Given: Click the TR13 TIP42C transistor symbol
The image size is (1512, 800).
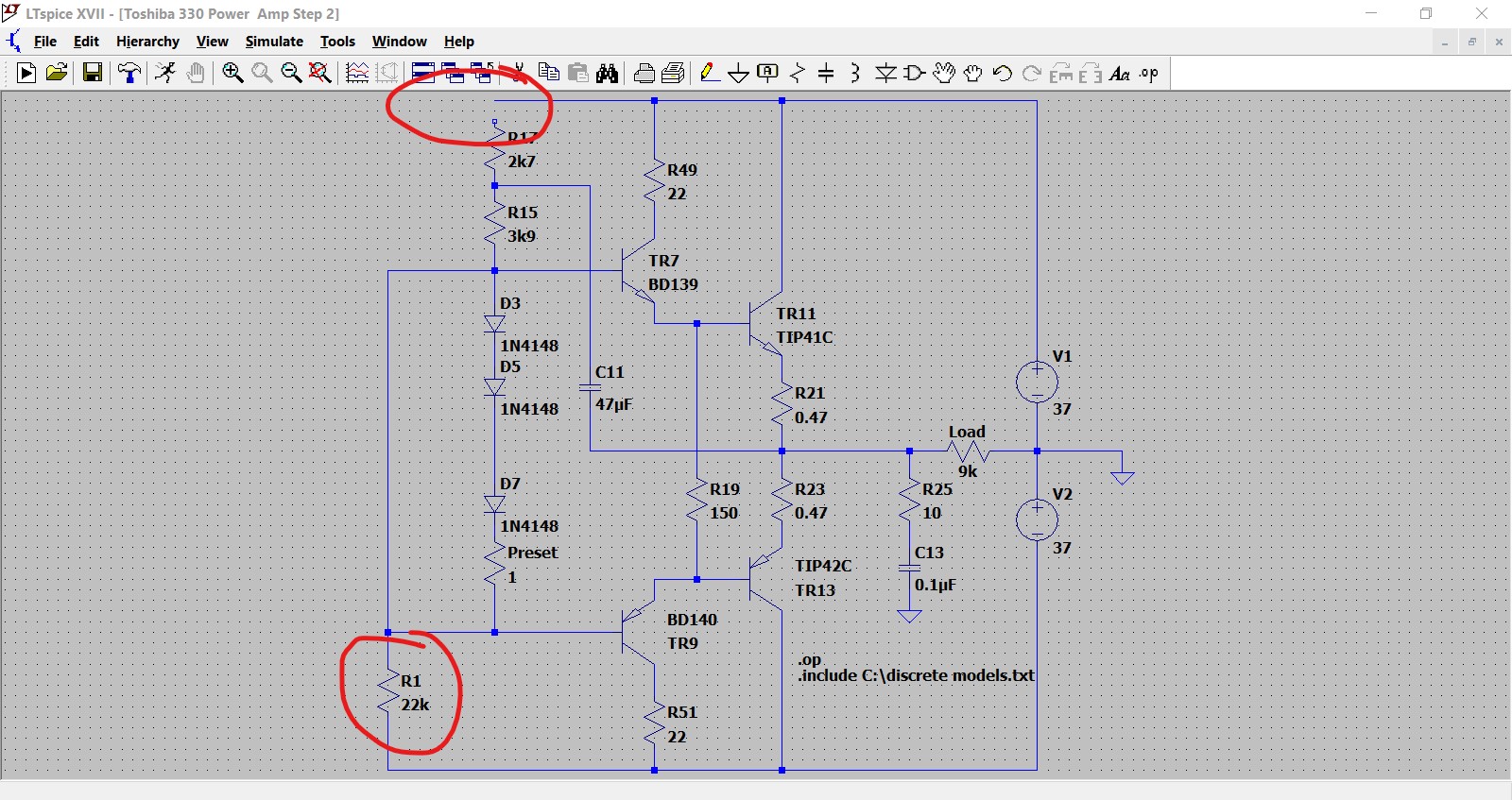Looking at the screenshot, I should coord(765,579).
